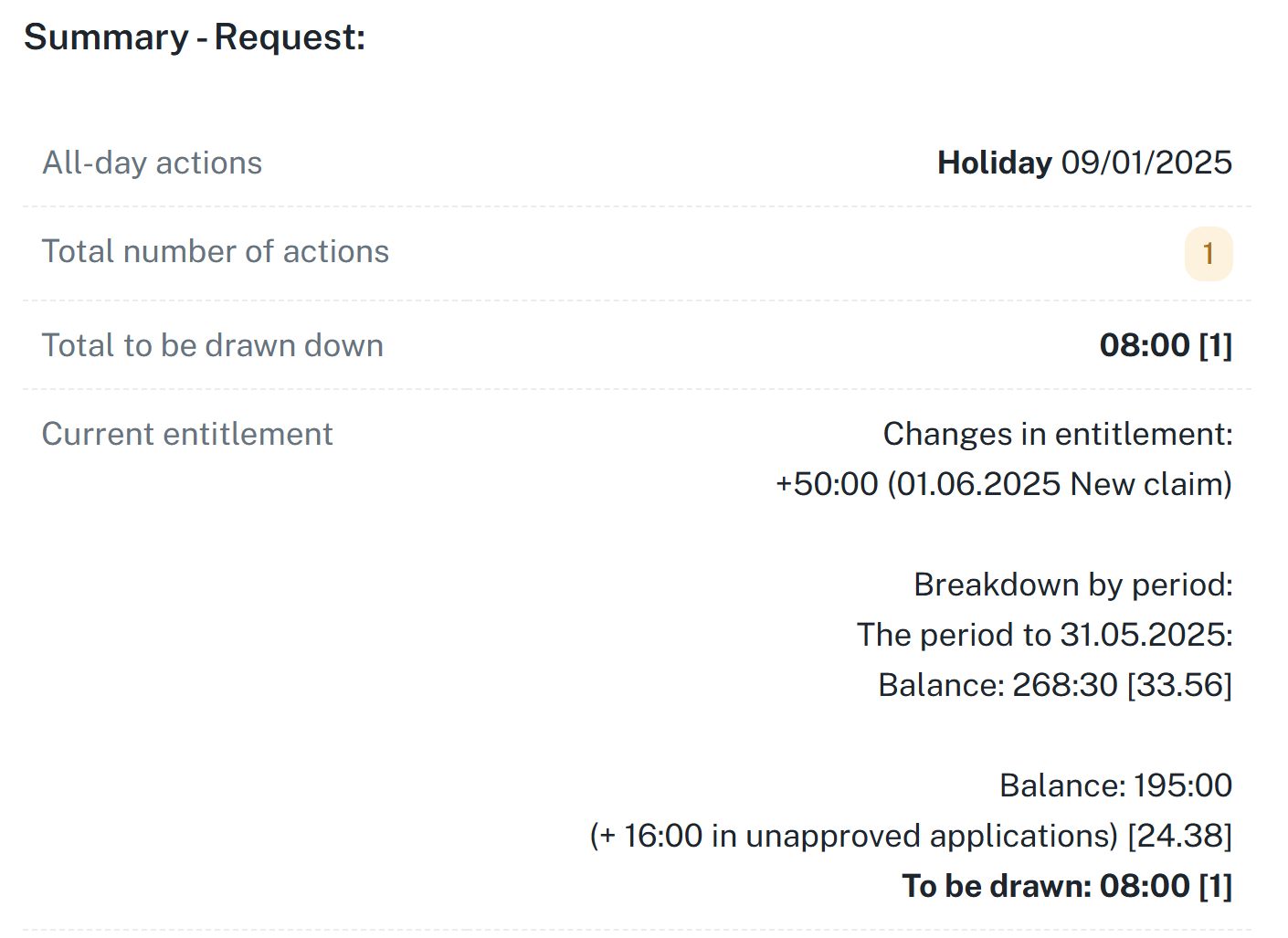Click the orange action count badge "1"

click(1208, 254)
